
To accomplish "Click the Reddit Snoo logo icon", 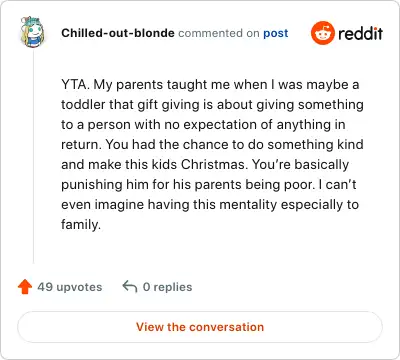I will [x=323, y=33].
